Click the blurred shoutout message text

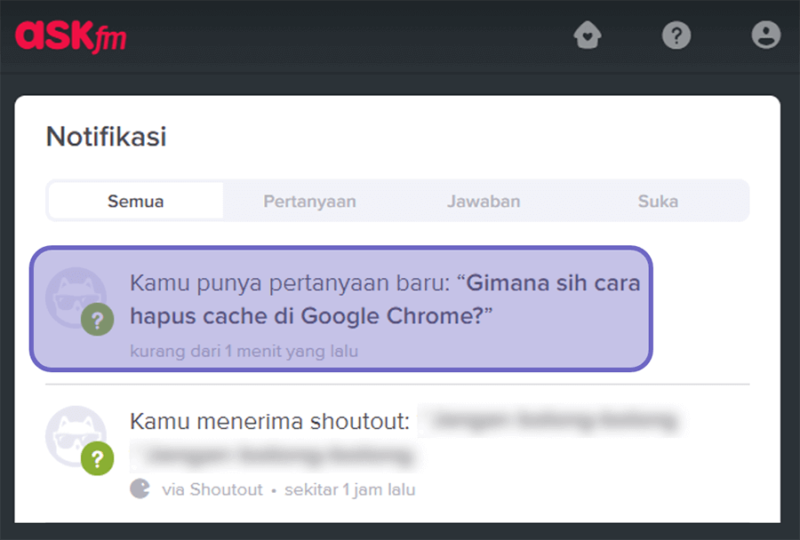point(406,437)
